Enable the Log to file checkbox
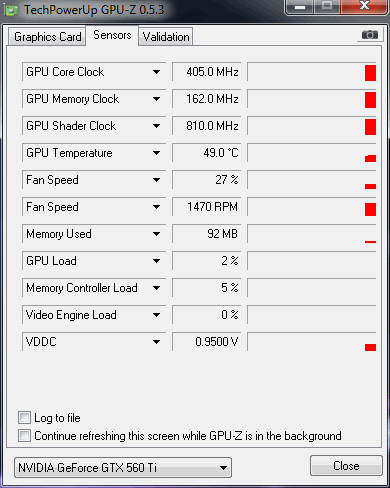Viewport: 390px width, 488px height. point(24,417)
